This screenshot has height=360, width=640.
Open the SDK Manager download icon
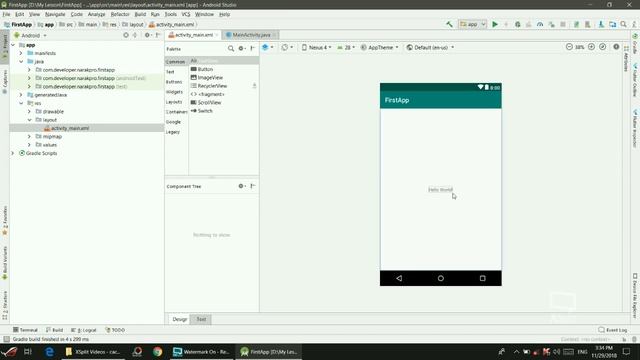click(601, 24)
